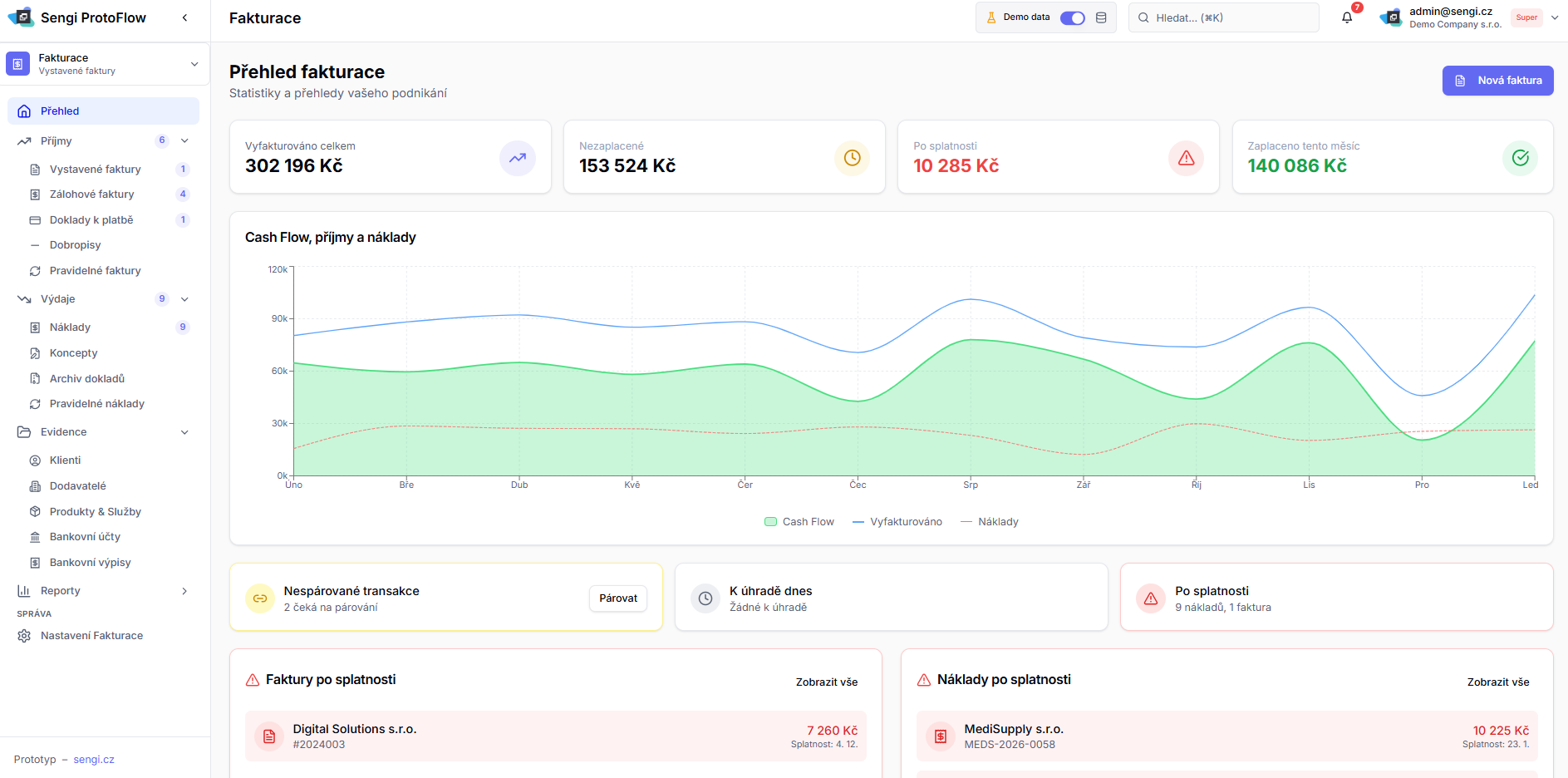Toggle Cash Flow series in chart legend
Viewport: 1568px width, 778px height.
click(x=799, y=522)
